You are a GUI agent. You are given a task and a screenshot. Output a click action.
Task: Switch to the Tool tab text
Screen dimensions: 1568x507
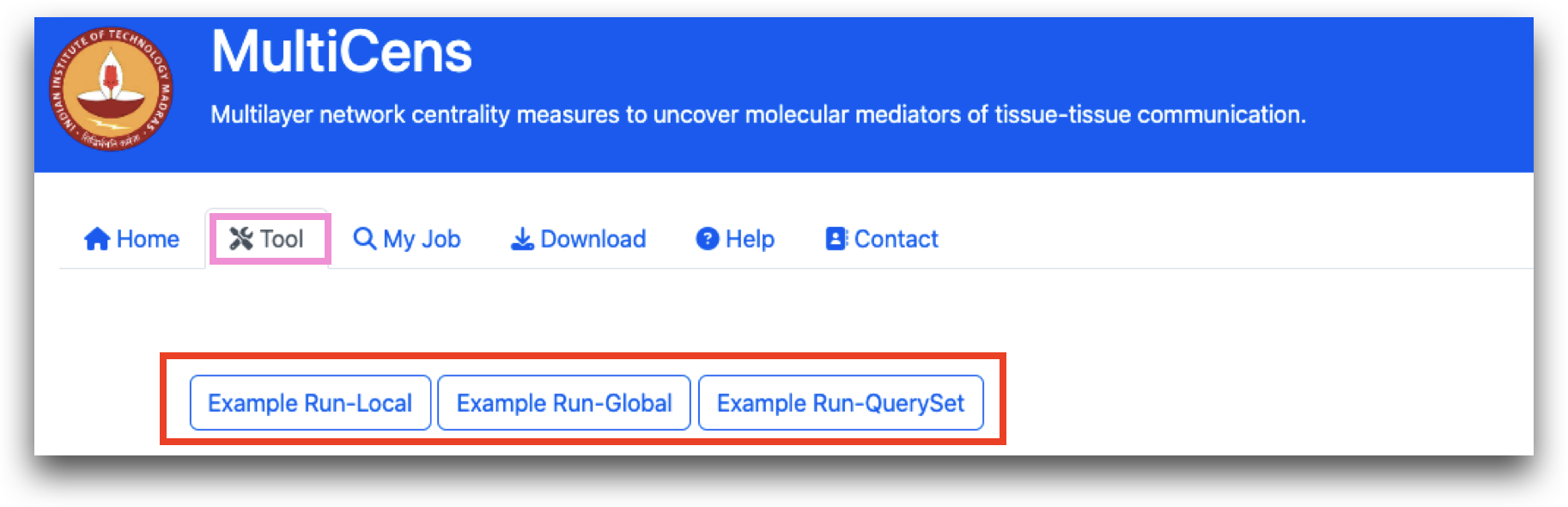[x=282, y=239]
